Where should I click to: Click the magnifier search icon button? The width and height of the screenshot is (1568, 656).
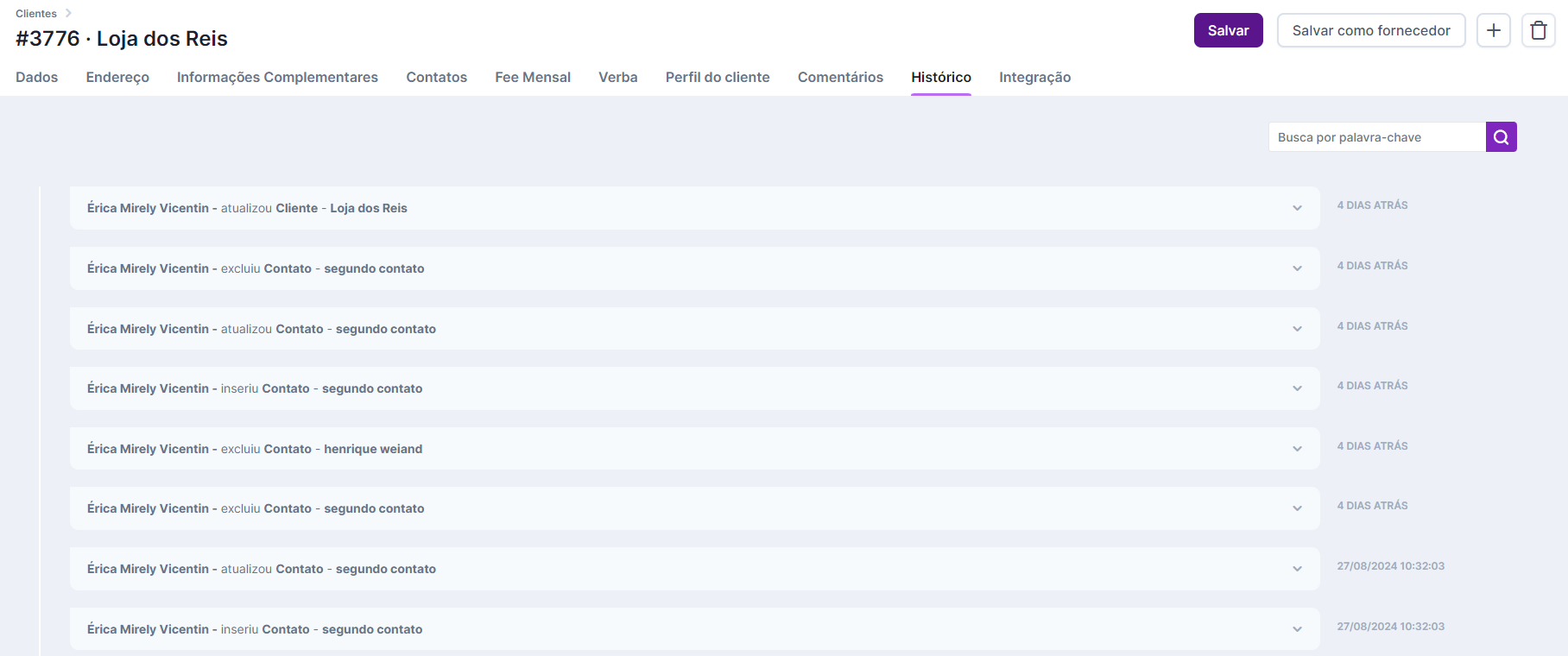[1501, 137]
